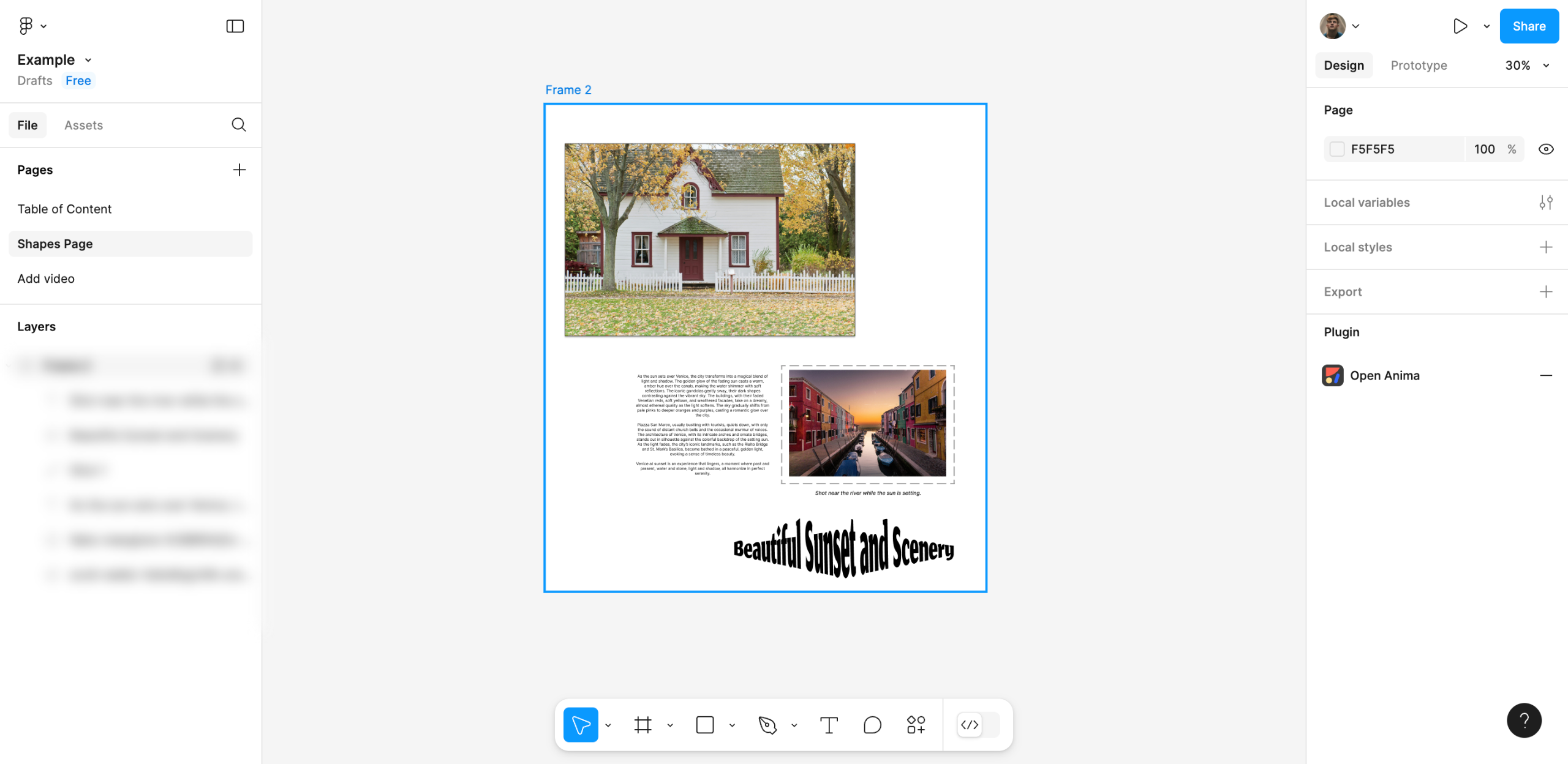Collapse sidebar with the panel toggle icon
This screenshot has width=1568, height=764.
click(235, 26)
